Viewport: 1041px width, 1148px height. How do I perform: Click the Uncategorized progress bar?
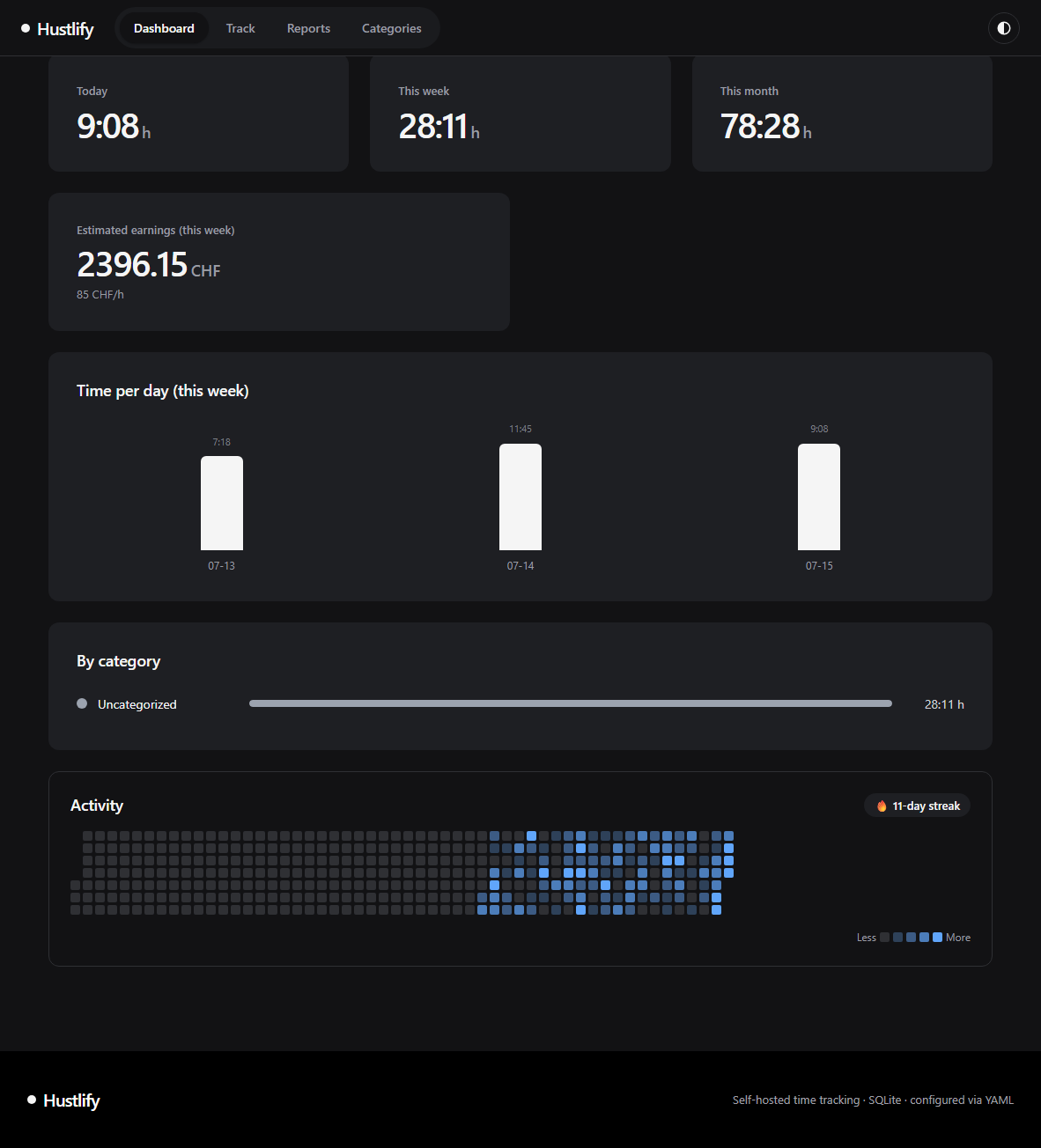(571, 703)
